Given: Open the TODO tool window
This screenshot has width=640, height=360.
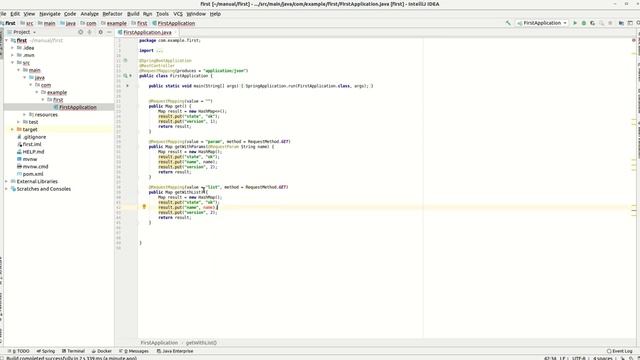Looking at the screenshot, I should click(x=18, y=351).
